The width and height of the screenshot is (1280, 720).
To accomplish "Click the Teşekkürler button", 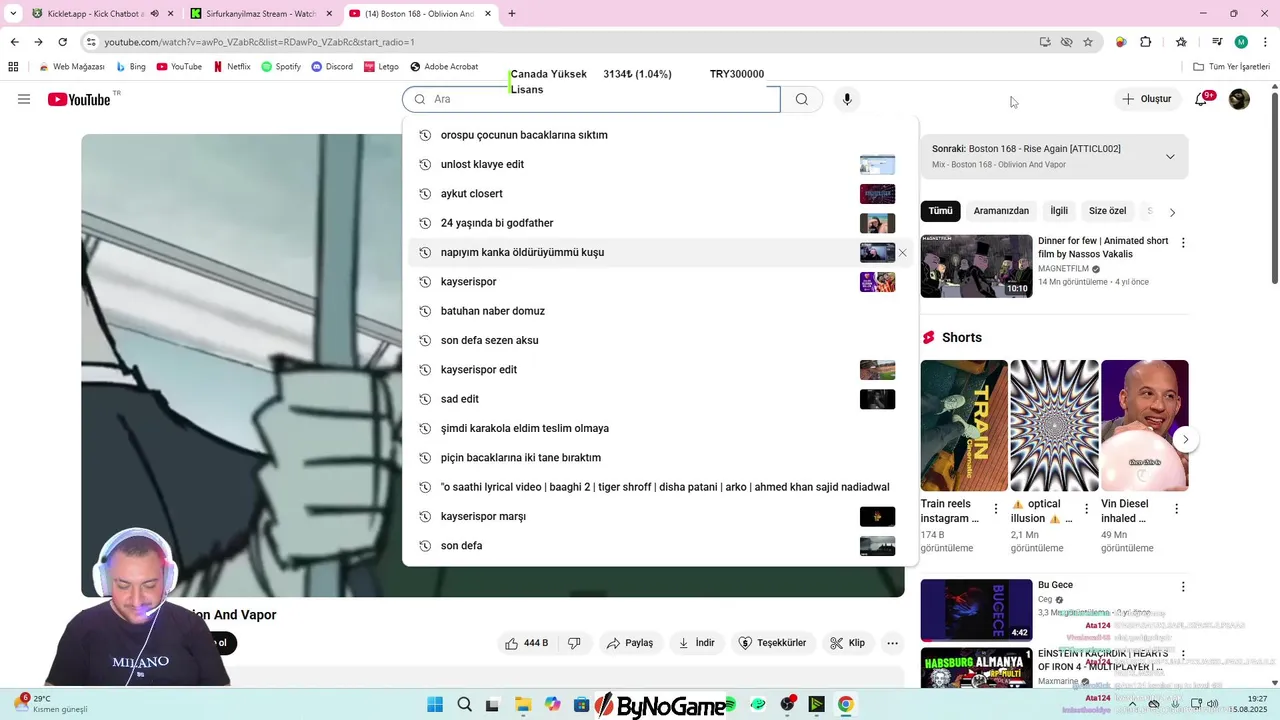I will coord(772,643).
